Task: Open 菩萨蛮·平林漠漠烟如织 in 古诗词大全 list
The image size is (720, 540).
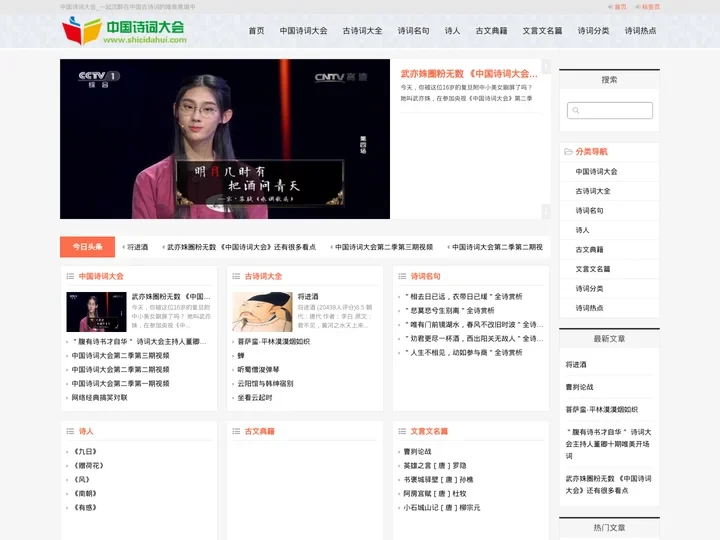Action: point(274,342)
